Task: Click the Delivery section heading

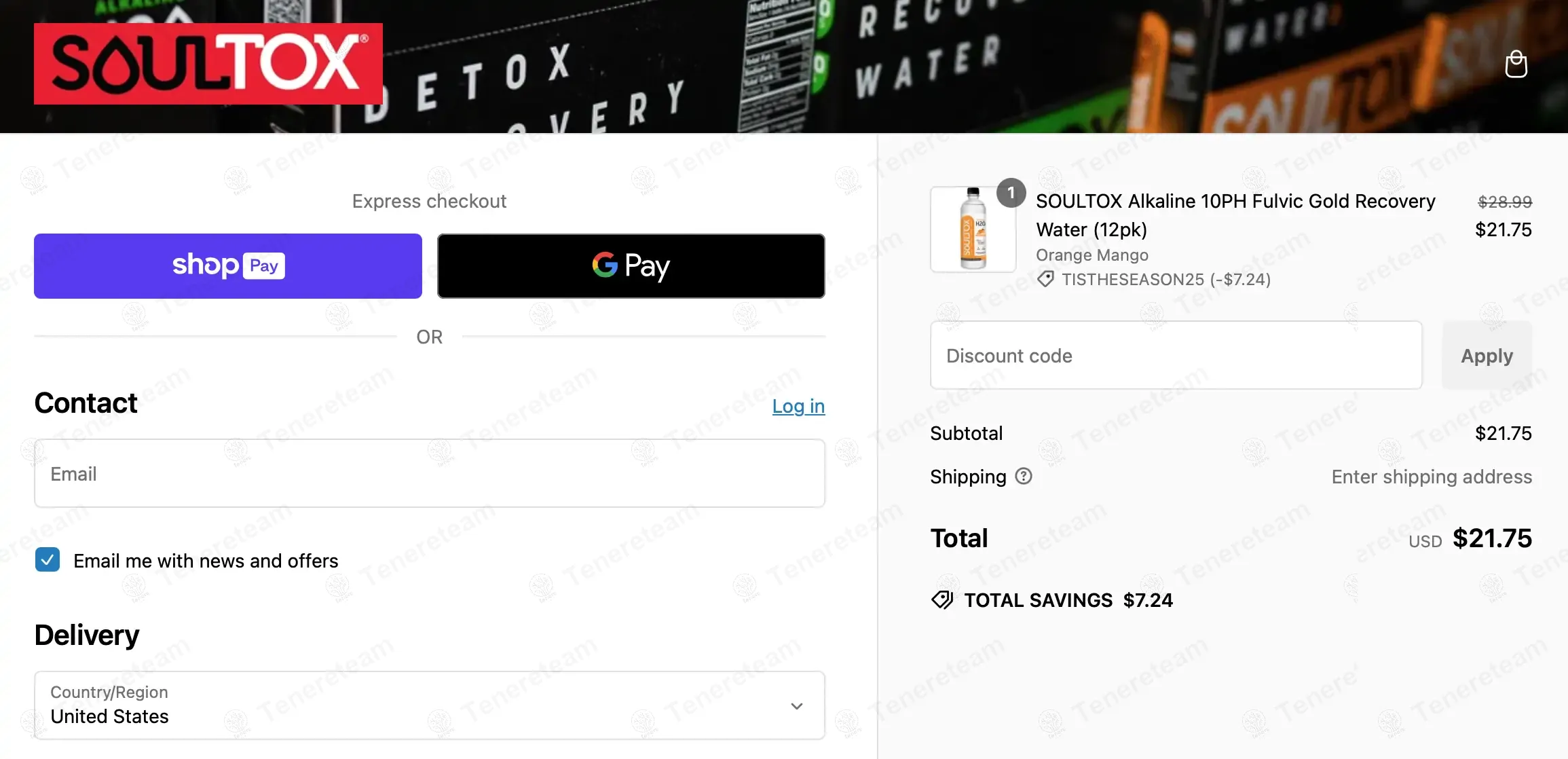Action: pyautogui.click(x=87, y=635)
